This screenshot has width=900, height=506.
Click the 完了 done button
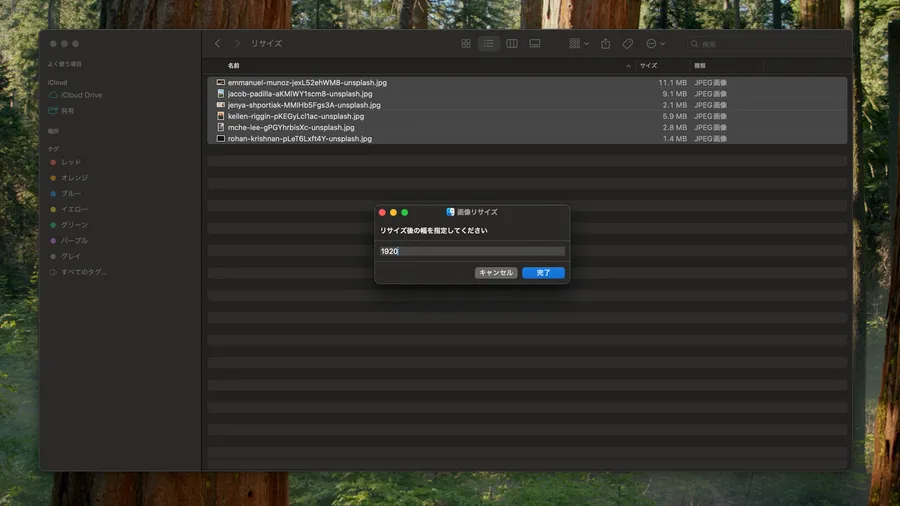point(544,273)
